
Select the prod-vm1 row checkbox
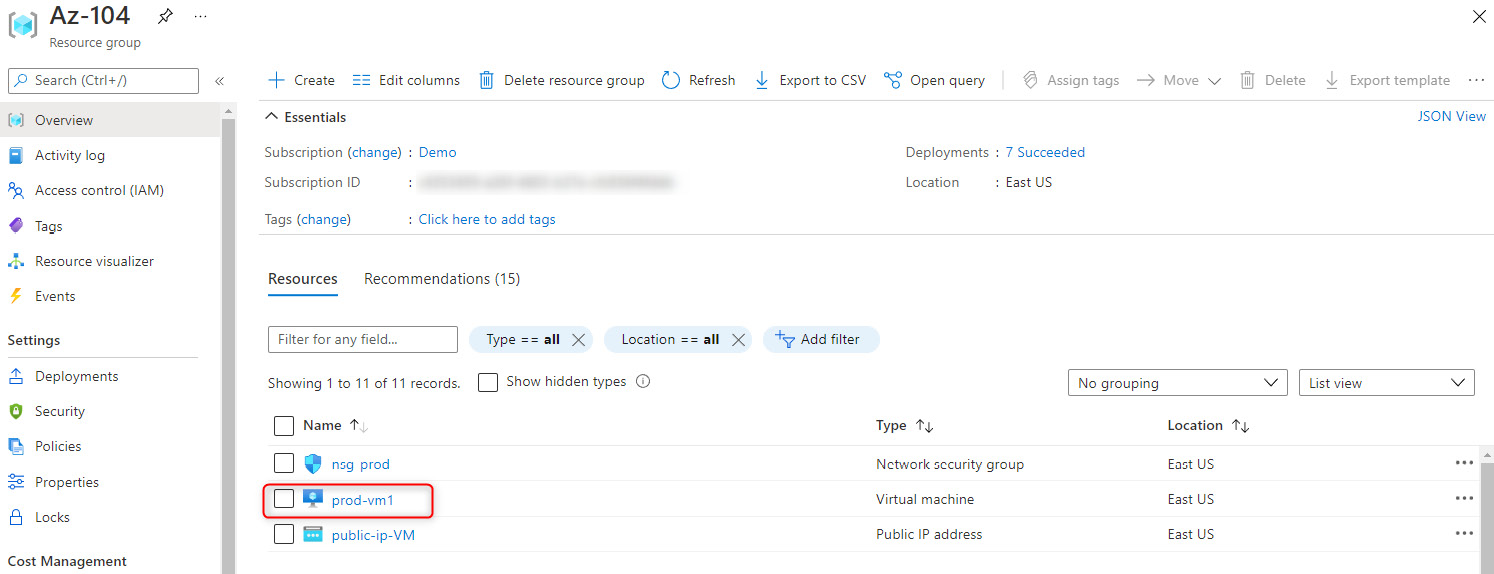284,498
